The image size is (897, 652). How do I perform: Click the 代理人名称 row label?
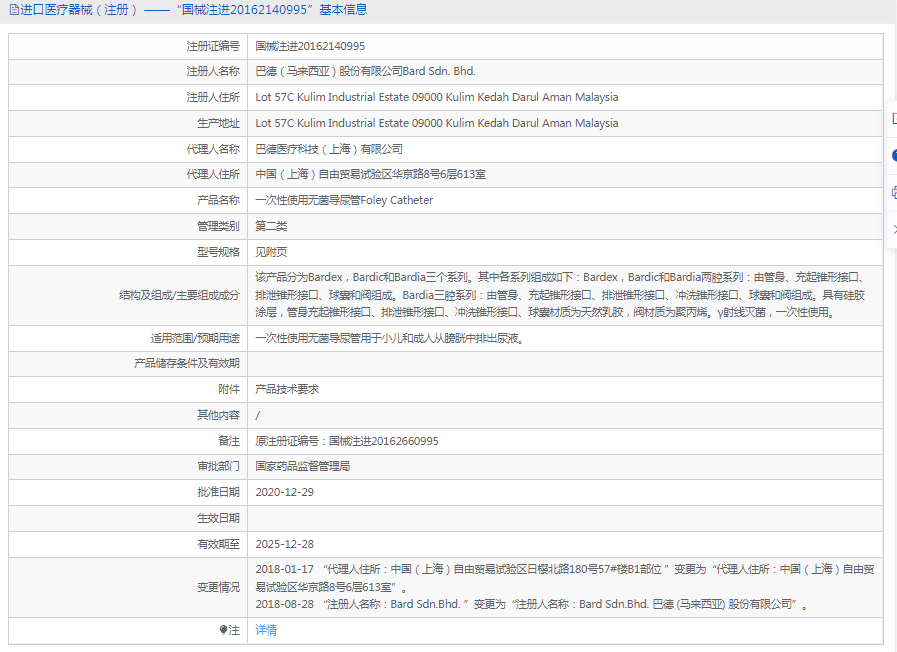213,149
